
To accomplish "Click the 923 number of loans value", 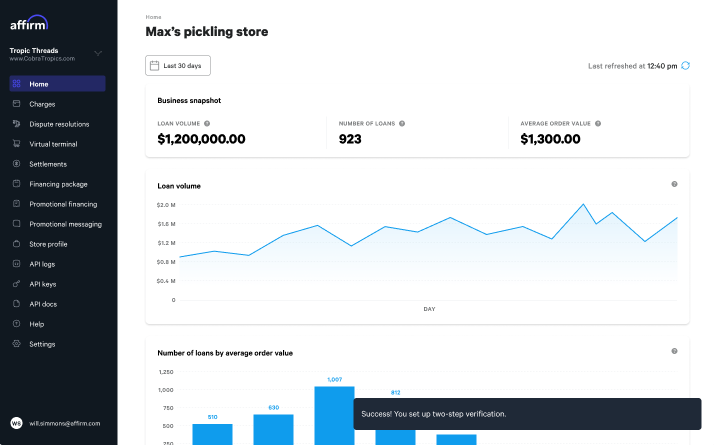I will 350,139.
